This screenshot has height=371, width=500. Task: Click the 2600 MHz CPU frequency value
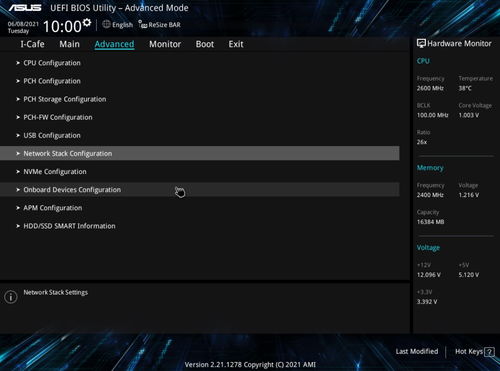(430, 88)
